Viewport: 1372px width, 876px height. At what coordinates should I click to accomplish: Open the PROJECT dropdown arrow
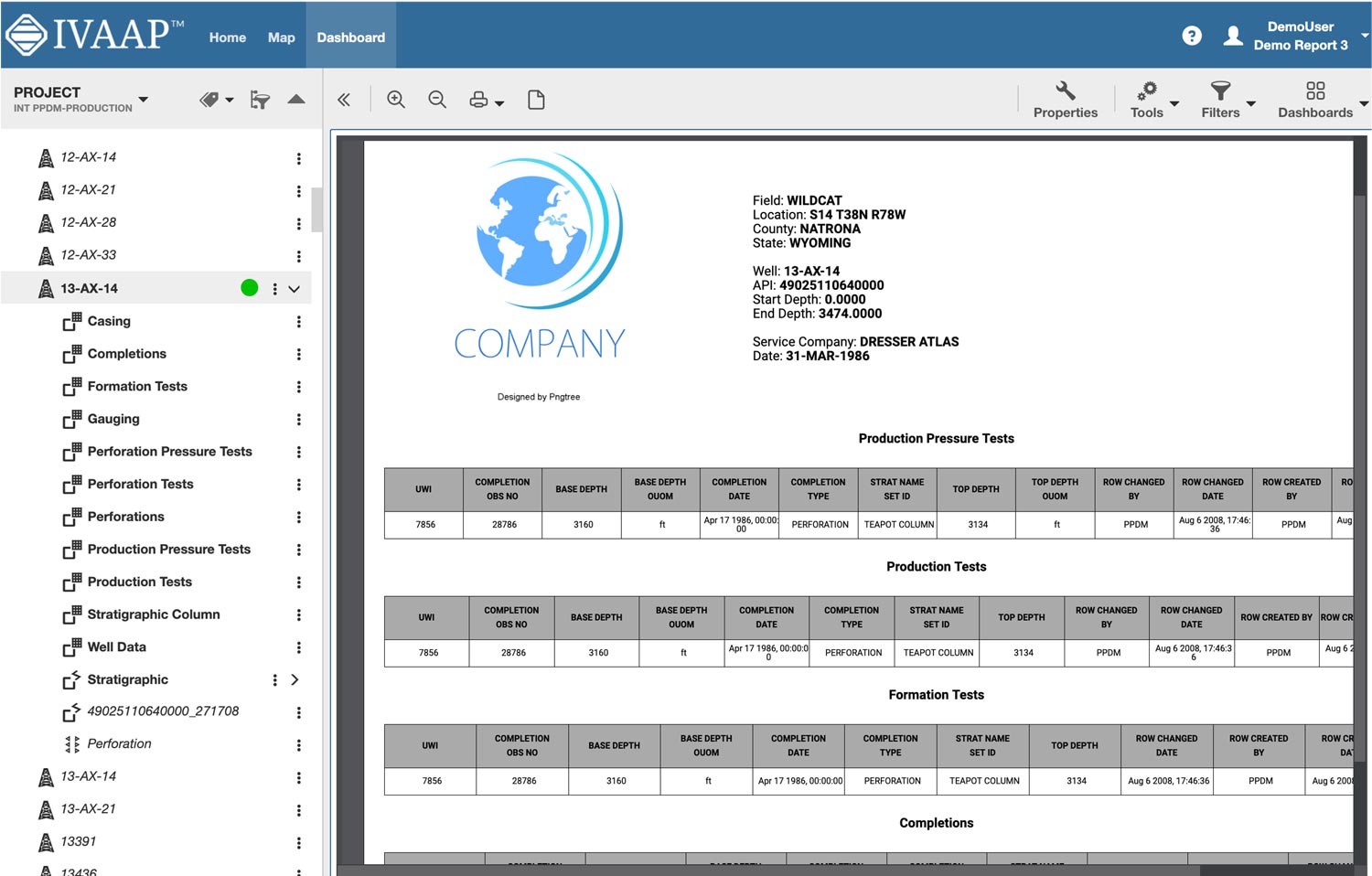pyautogui.click(x=144, y=99)
